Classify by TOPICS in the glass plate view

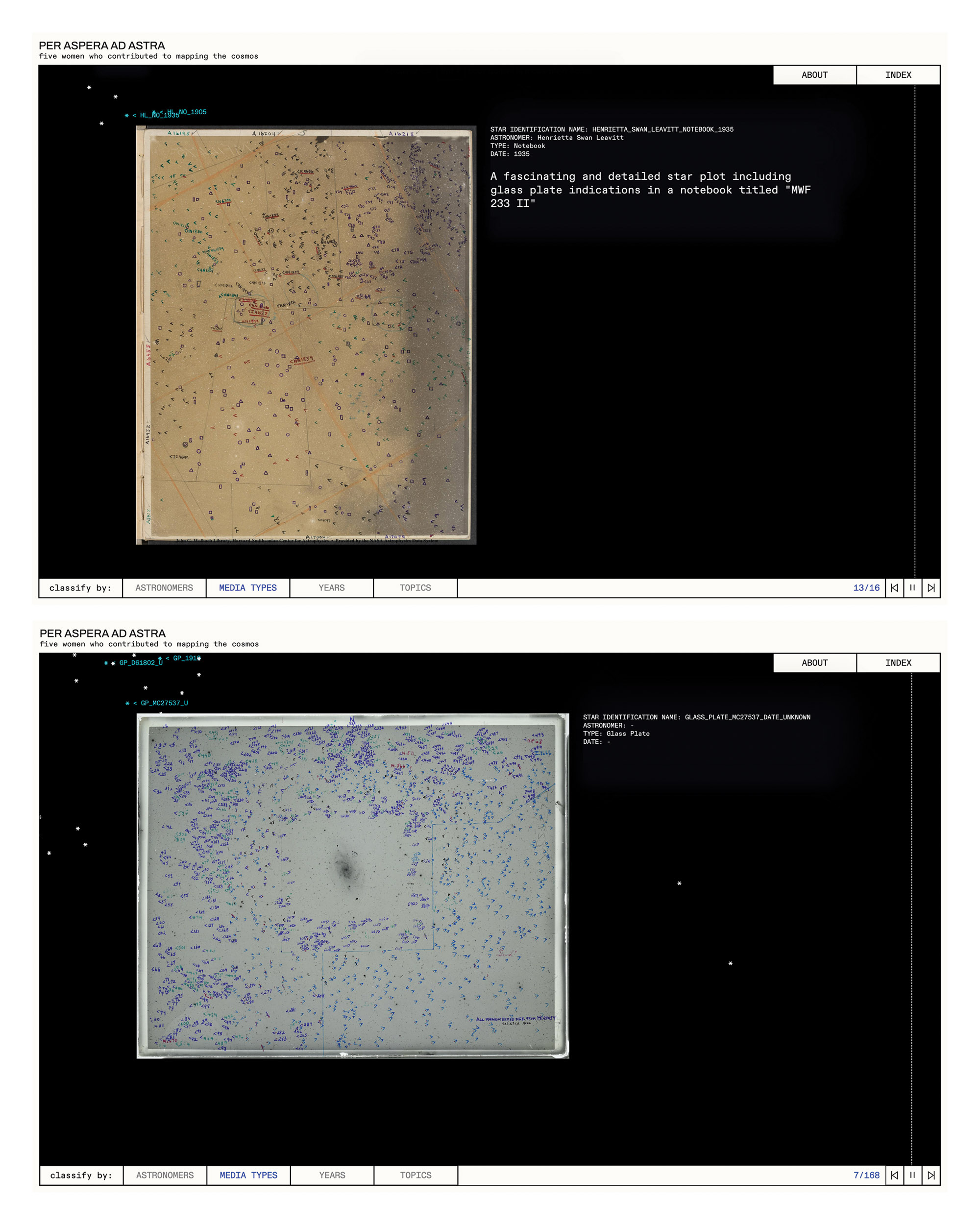pos(416,1175)
